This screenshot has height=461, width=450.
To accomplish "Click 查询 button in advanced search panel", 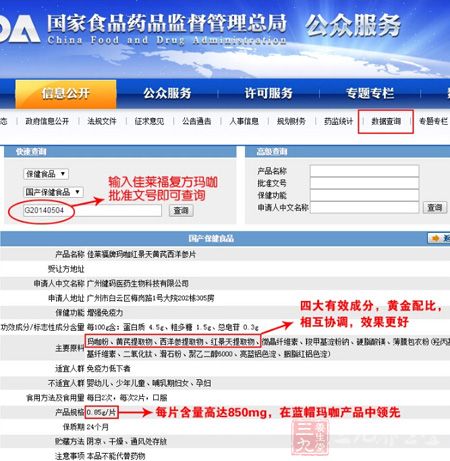I will tap(435, 208).
